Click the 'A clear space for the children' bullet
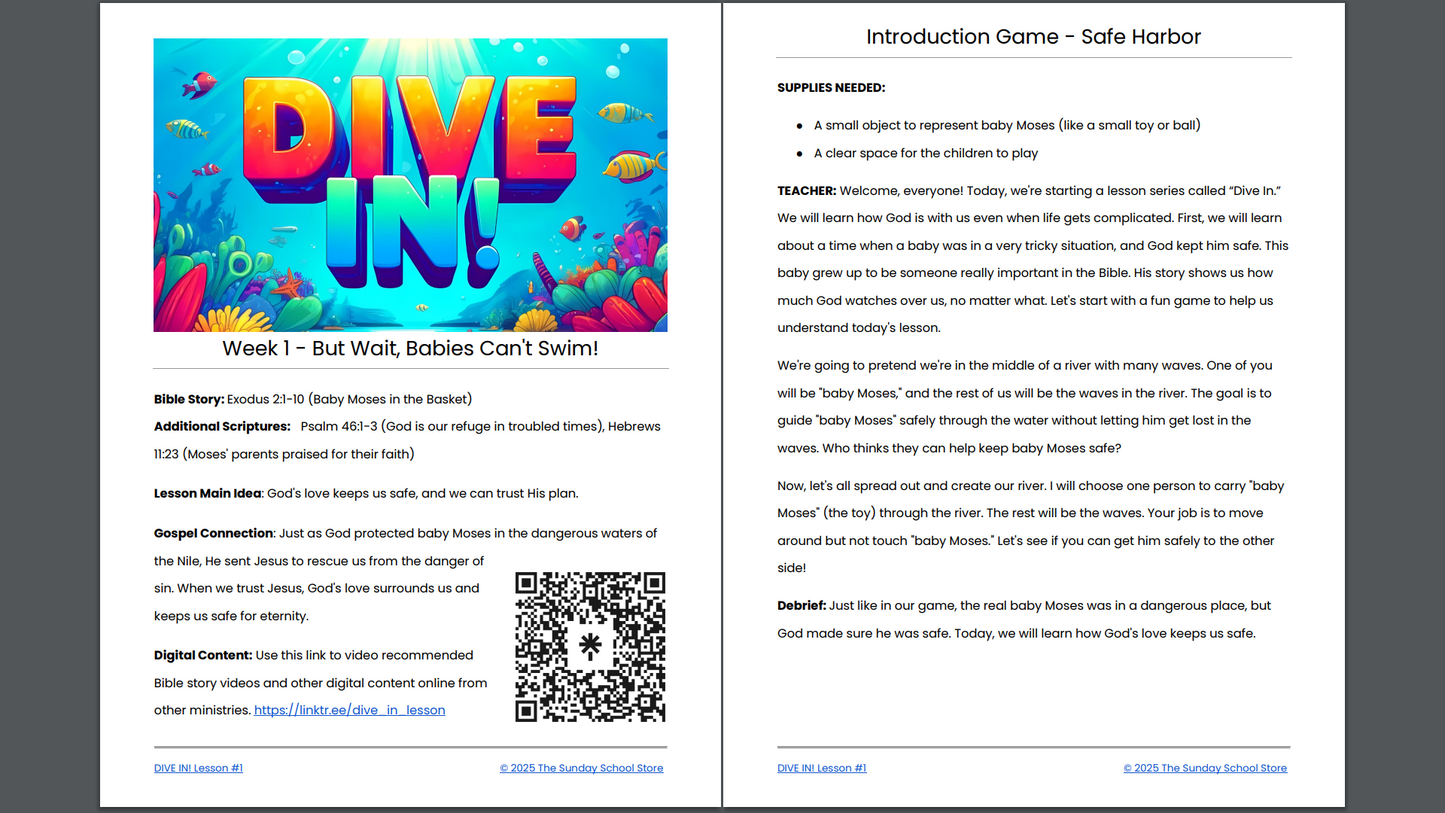This screenshot has height=813, width=1445. pos(925,153)
